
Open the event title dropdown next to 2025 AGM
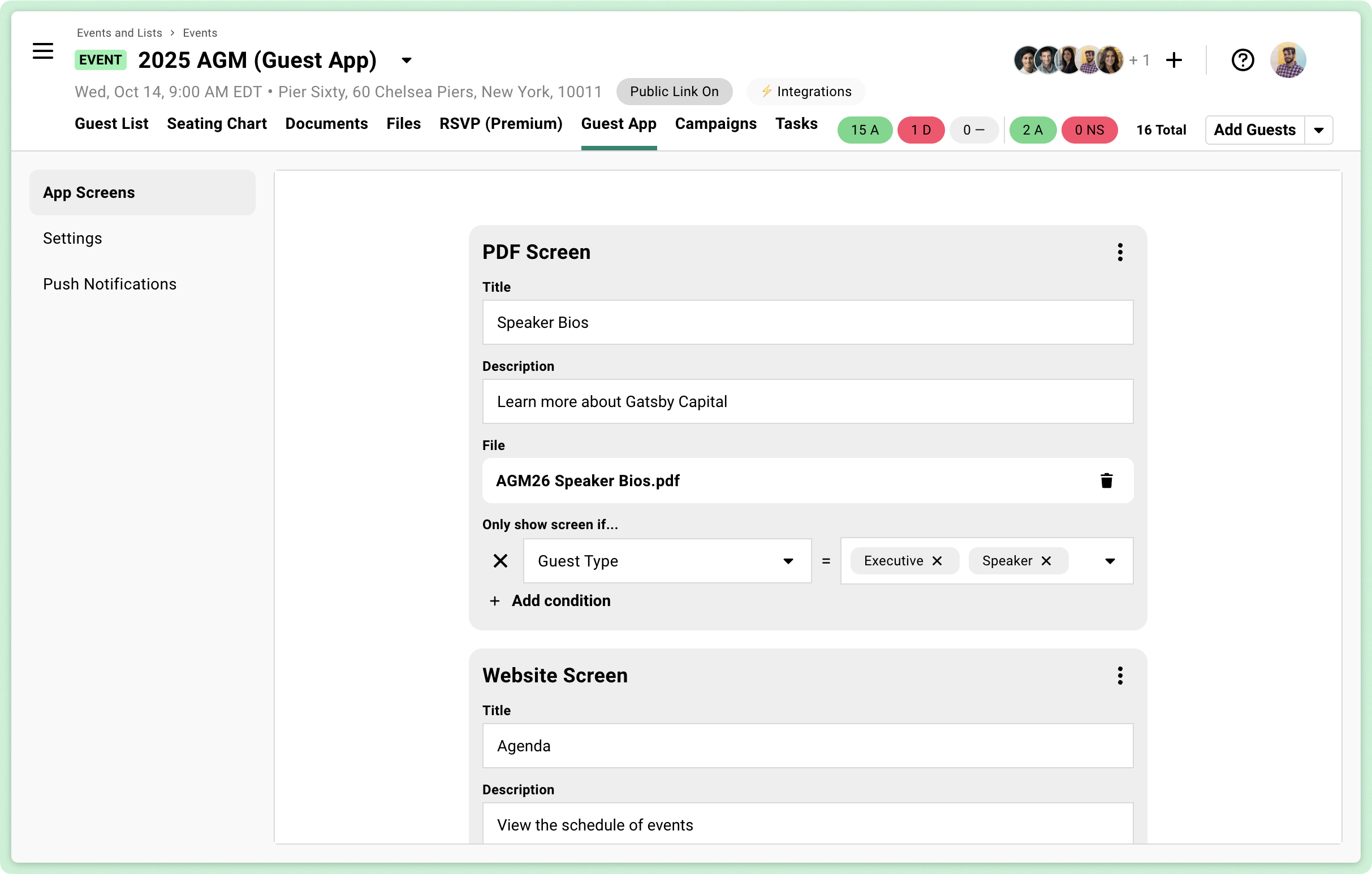(405, 60)
